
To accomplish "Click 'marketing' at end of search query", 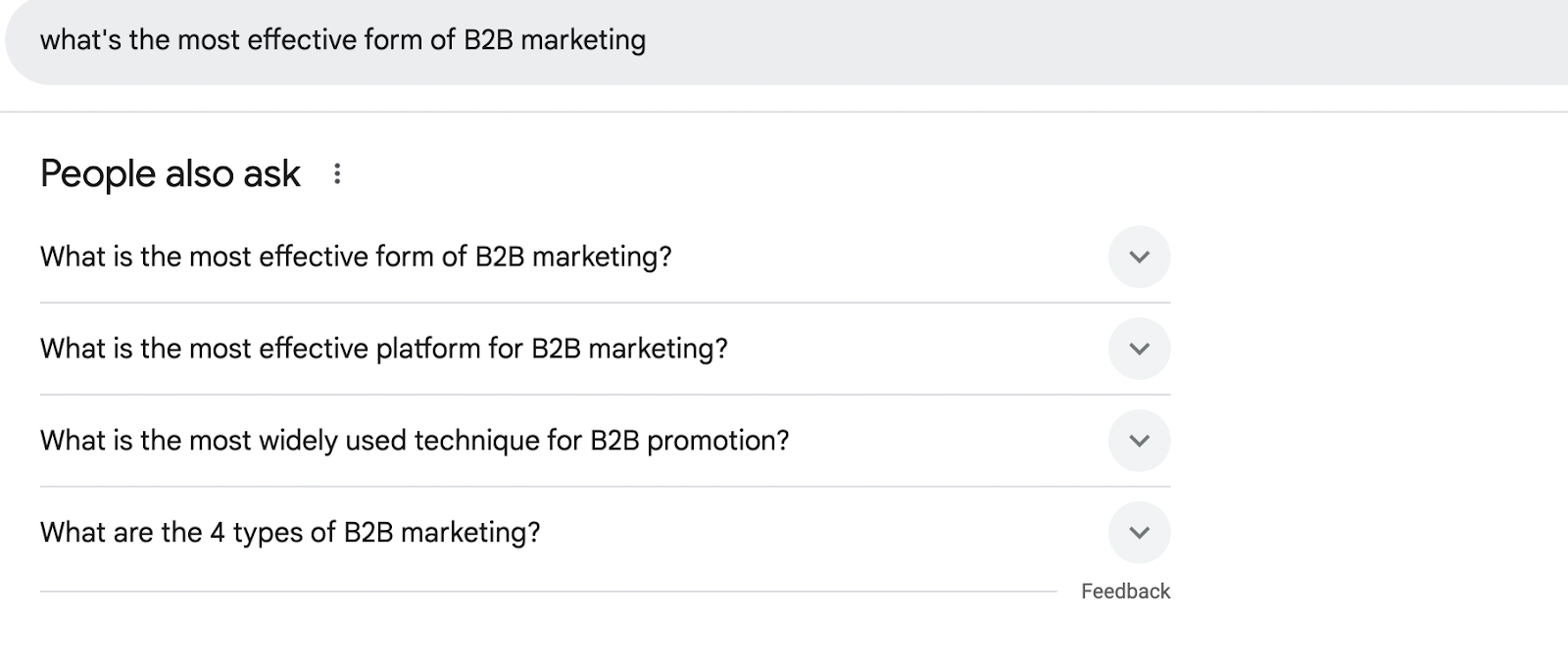I will [583, 41].
